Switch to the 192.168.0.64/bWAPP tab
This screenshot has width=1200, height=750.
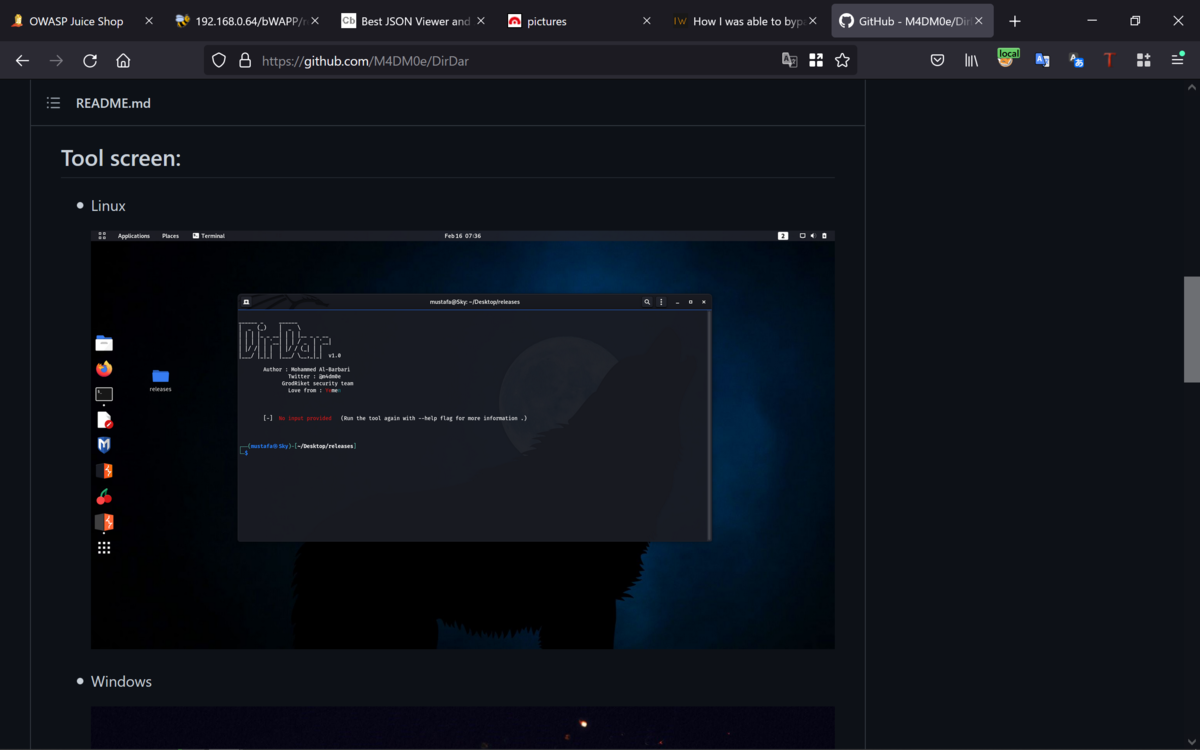[x=246, y=21]
